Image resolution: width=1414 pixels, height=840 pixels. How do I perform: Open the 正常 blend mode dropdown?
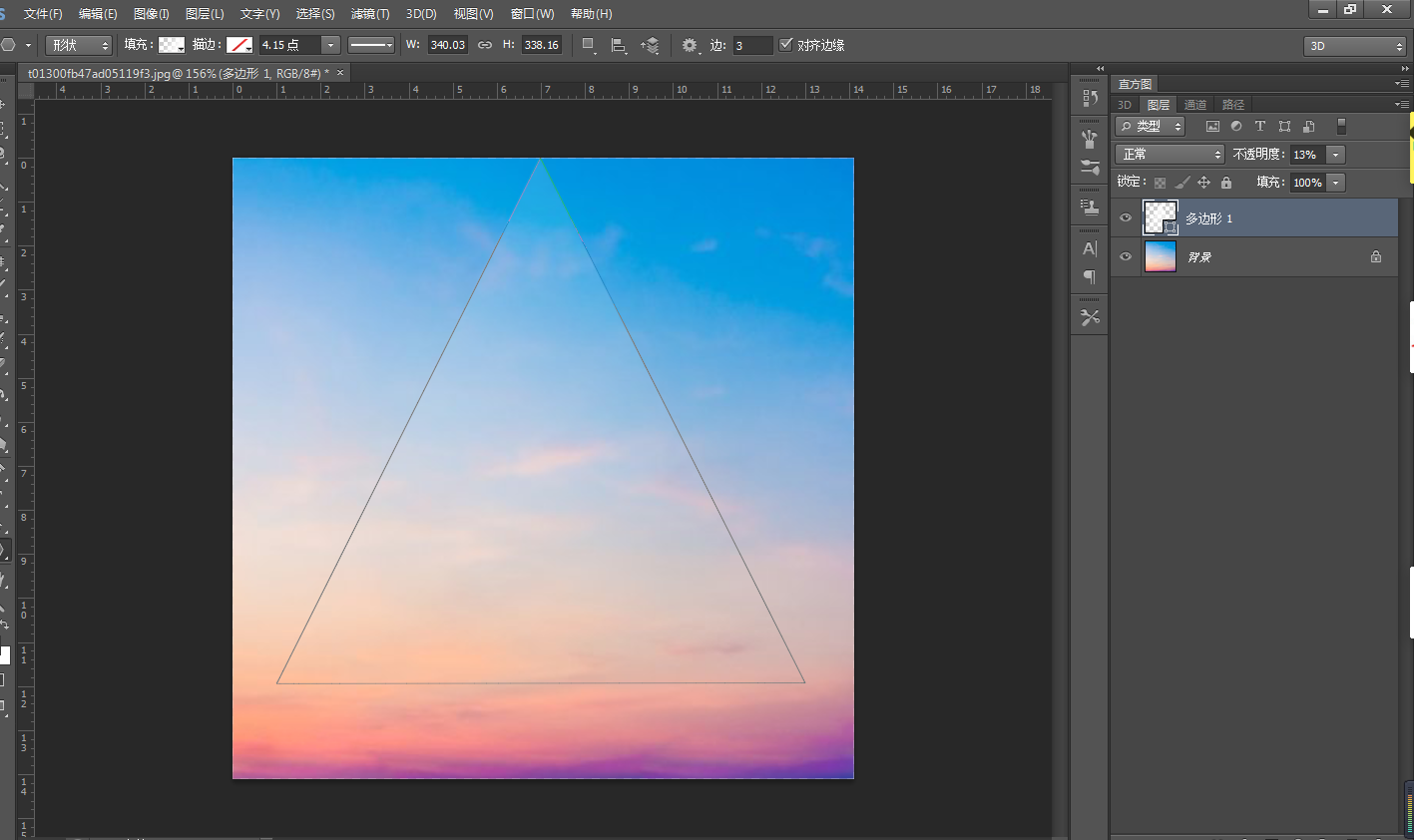pyautogui.click(x=1169, y=155)
